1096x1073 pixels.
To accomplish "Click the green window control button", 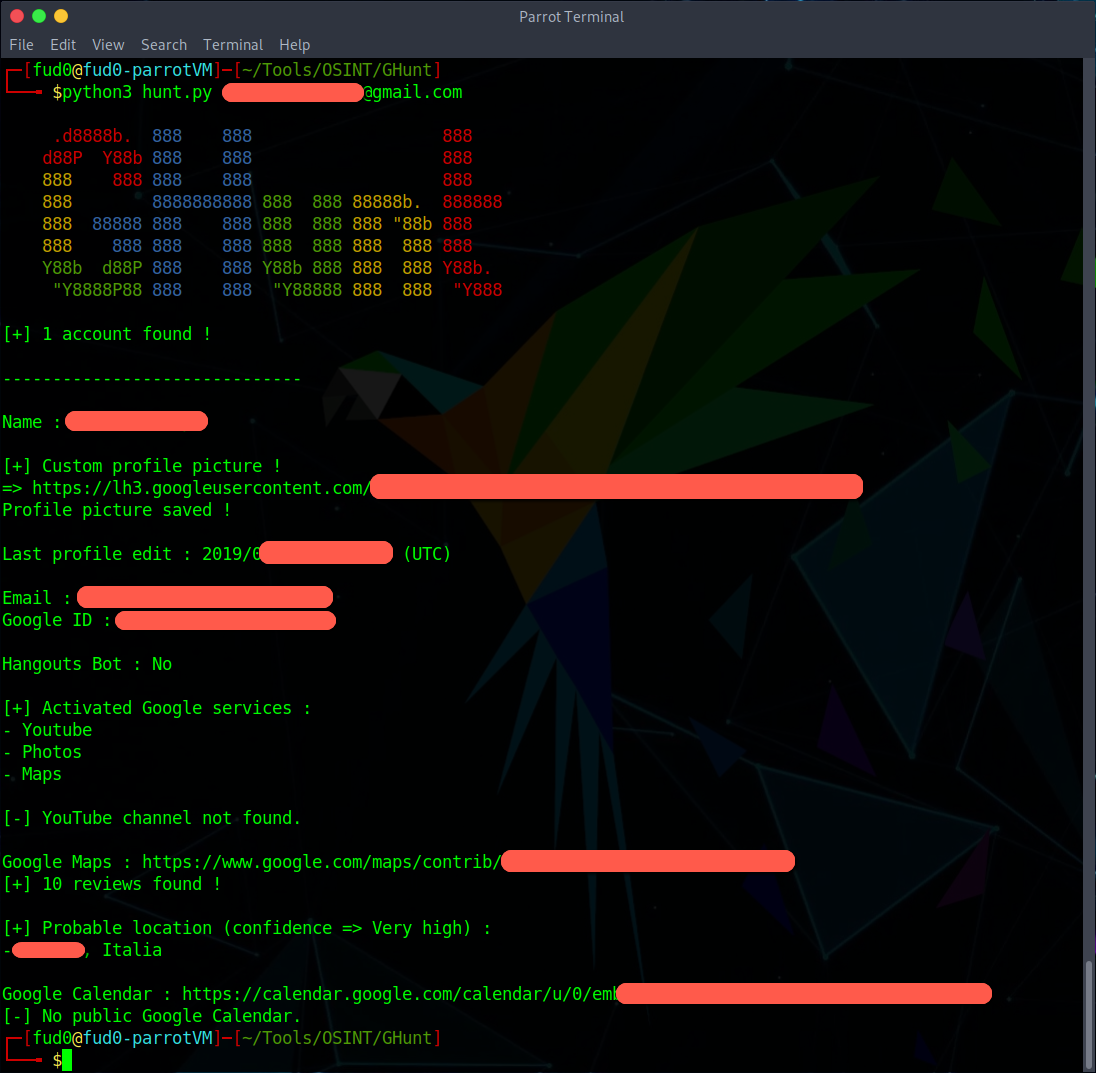I will click(x=39, y=16).
